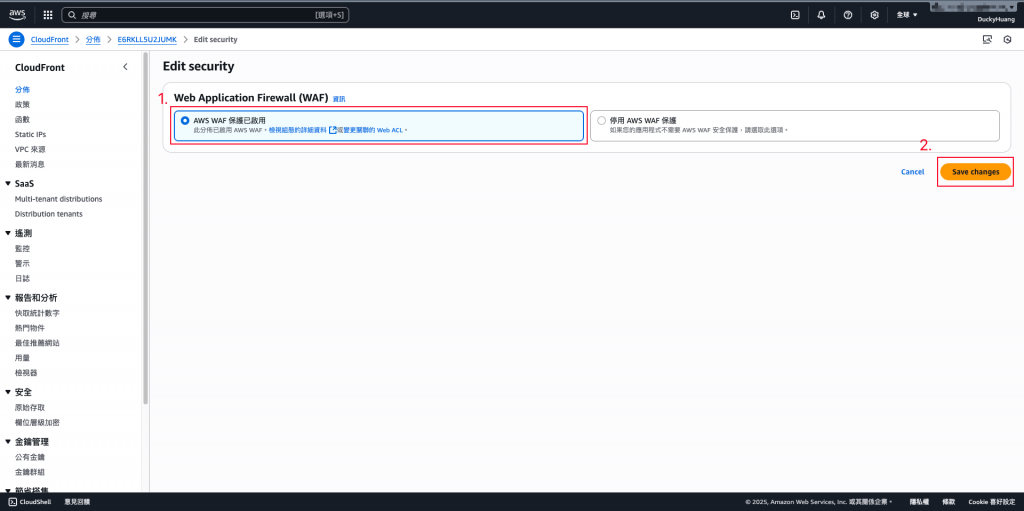The width and height of the screenshot is (1024, 511).
Task: Collapse the 遙測 section
Action: click(8, 233)
